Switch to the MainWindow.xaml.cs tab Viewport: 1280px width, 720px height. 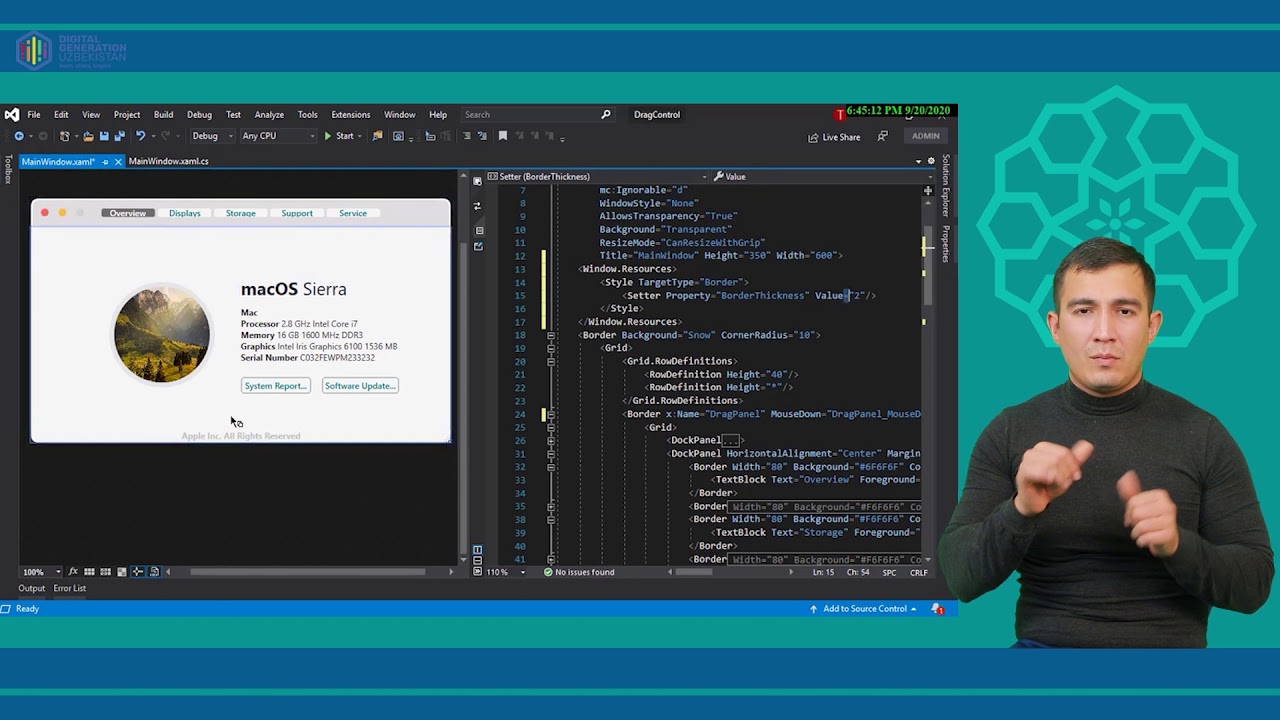[x=168, y=161]
